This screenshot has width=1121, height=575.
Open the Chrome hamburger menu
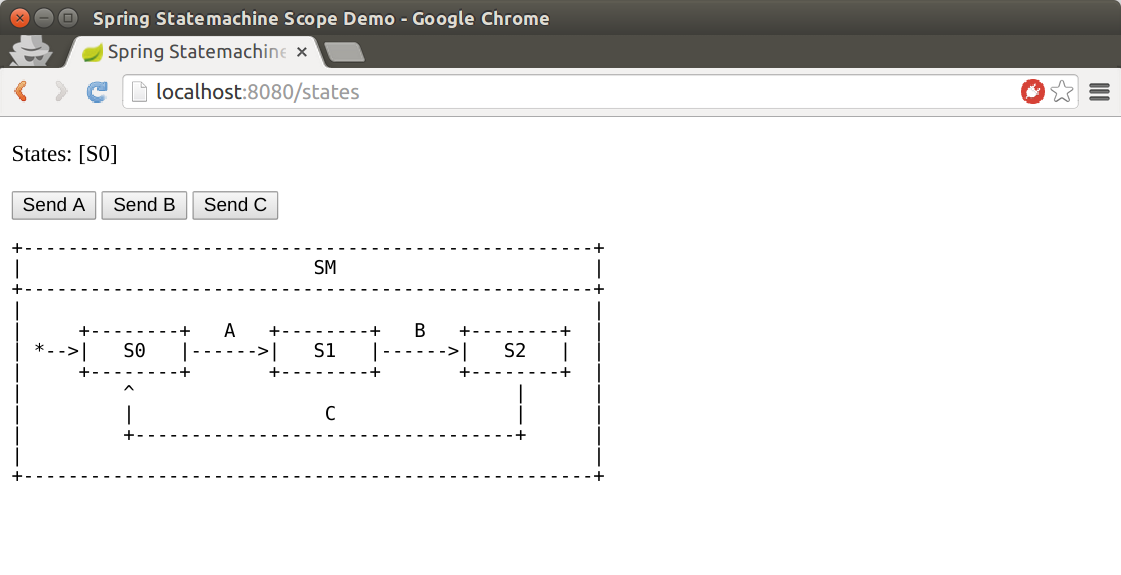[x=1100, y=92]
